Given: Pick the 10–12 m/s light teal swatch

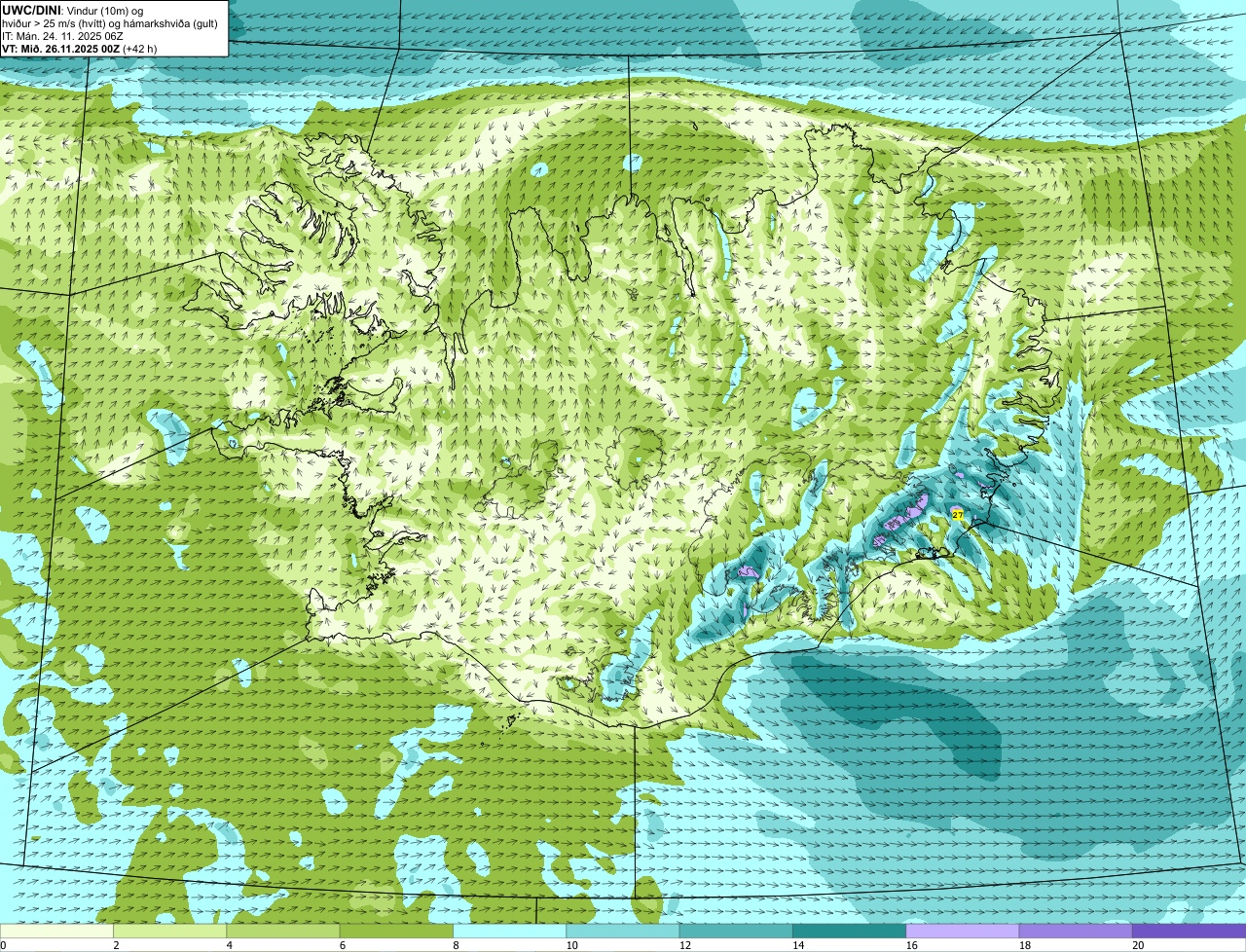Looking at the screenshot, I should (623, 931).
